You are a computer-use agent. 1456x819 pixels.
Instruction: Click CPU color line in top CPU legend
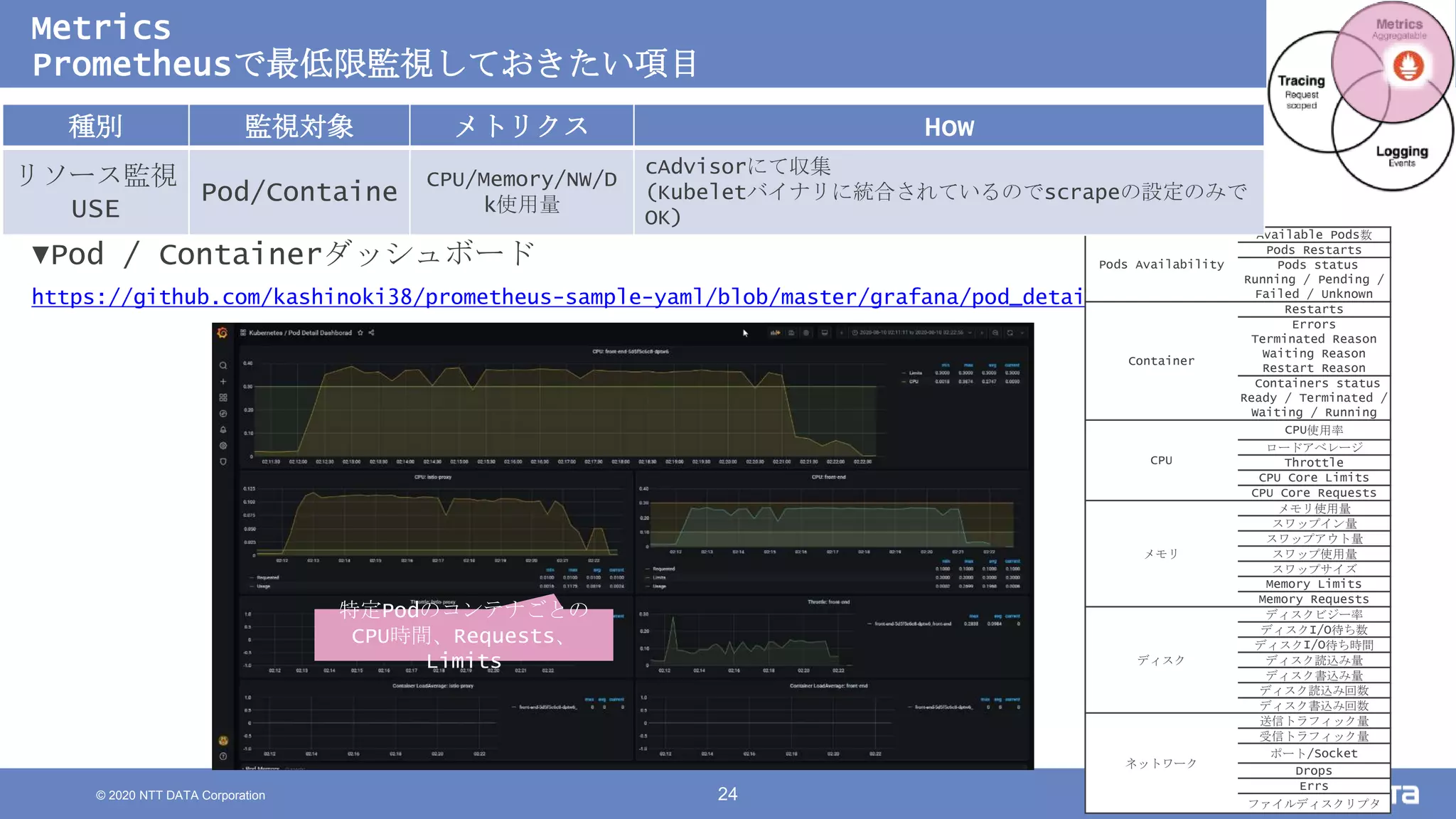[904, 382]
